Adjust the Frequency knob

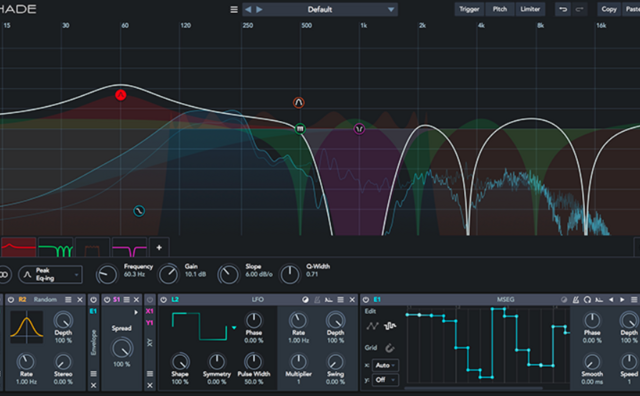click(107, 274)
